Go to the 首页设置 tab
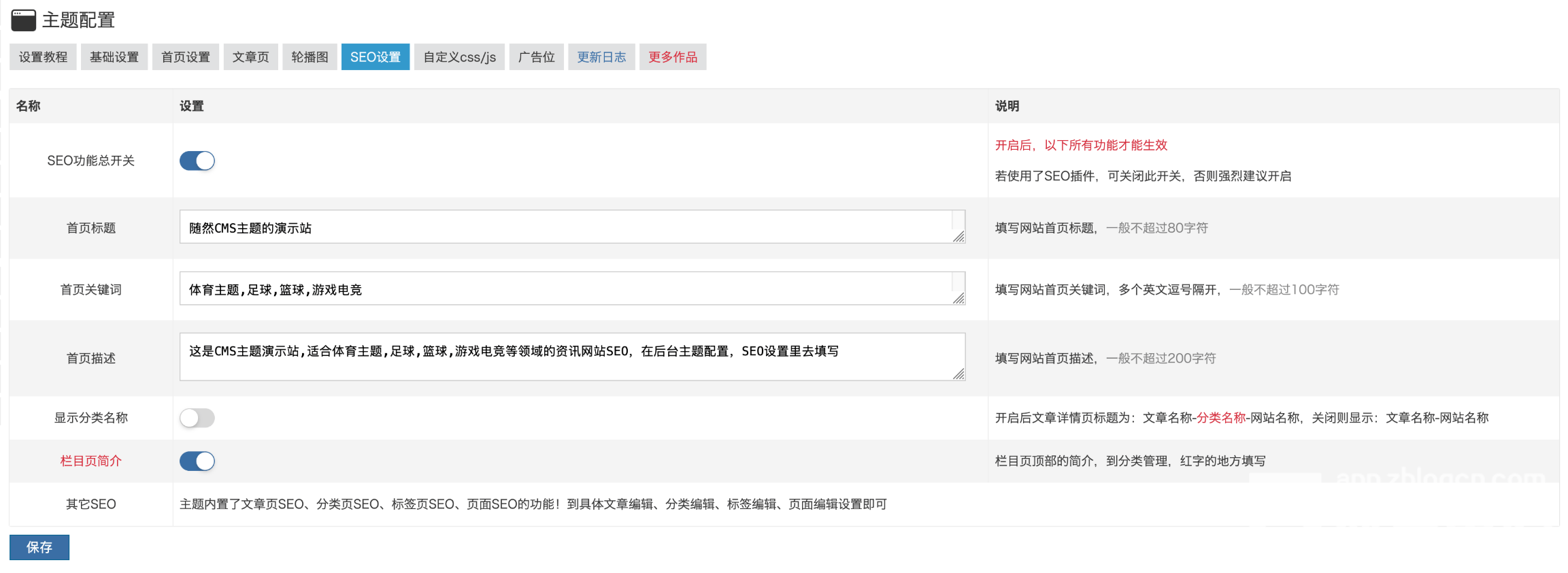Viewport: 1568px width, 573px height. tap(186, 57)
